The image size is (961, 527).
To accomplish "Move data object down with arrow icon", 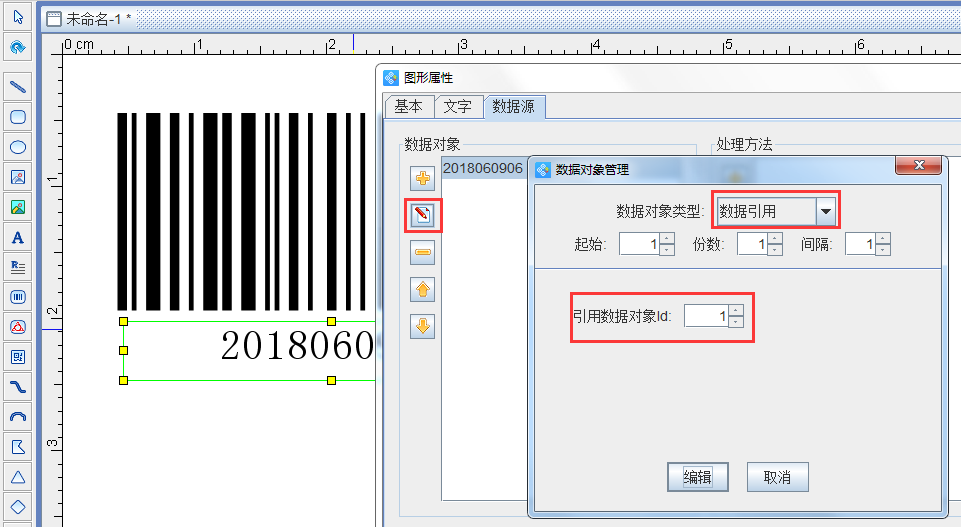I will click(423, 325).
